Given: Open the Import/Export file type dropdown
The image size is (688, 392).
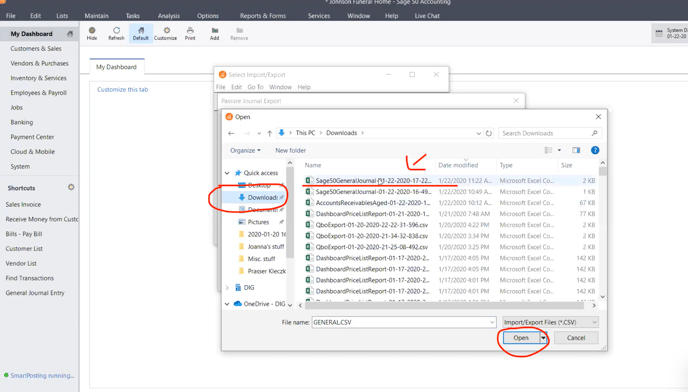Looking at the screenshot, I should [x=550, y=322].
